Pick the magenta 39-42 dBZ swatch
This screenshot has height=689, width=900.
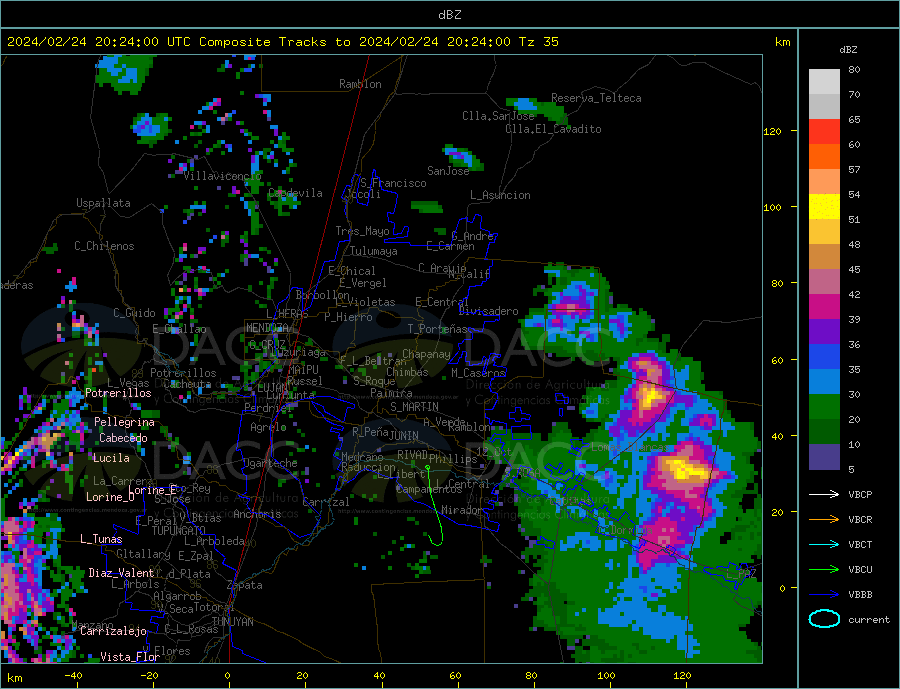(x=824, y=307)
